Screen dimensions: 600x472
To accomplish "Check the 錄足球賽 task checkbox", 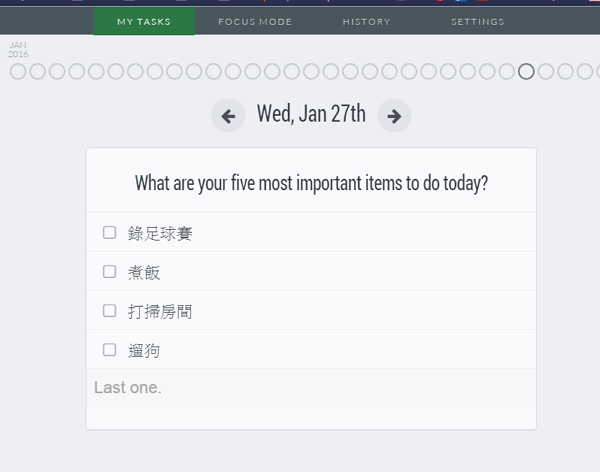I will coord(110,233).
